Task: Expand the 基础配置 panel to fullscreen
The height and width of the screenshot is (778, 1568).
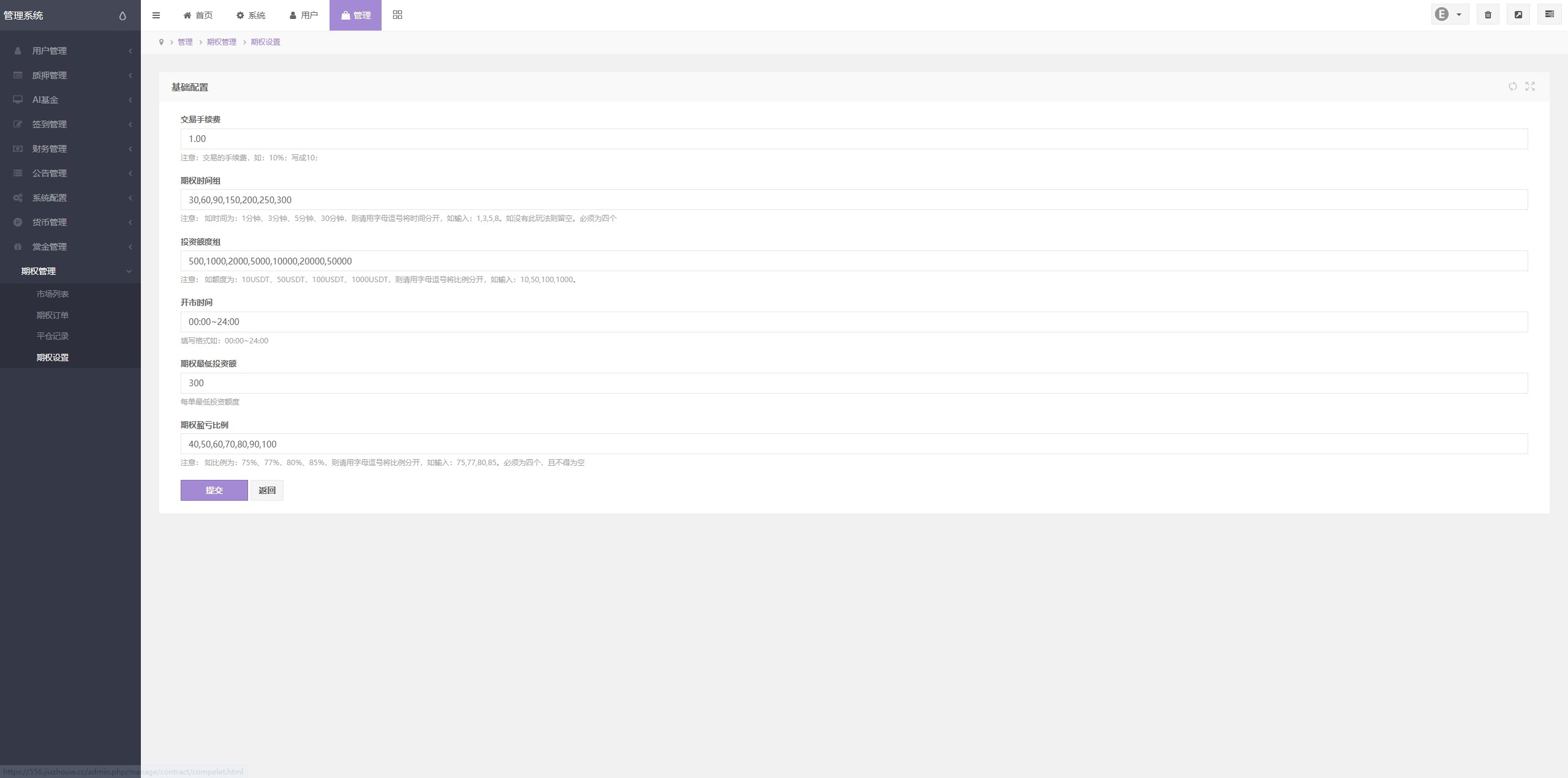Action: point(1530,86)
